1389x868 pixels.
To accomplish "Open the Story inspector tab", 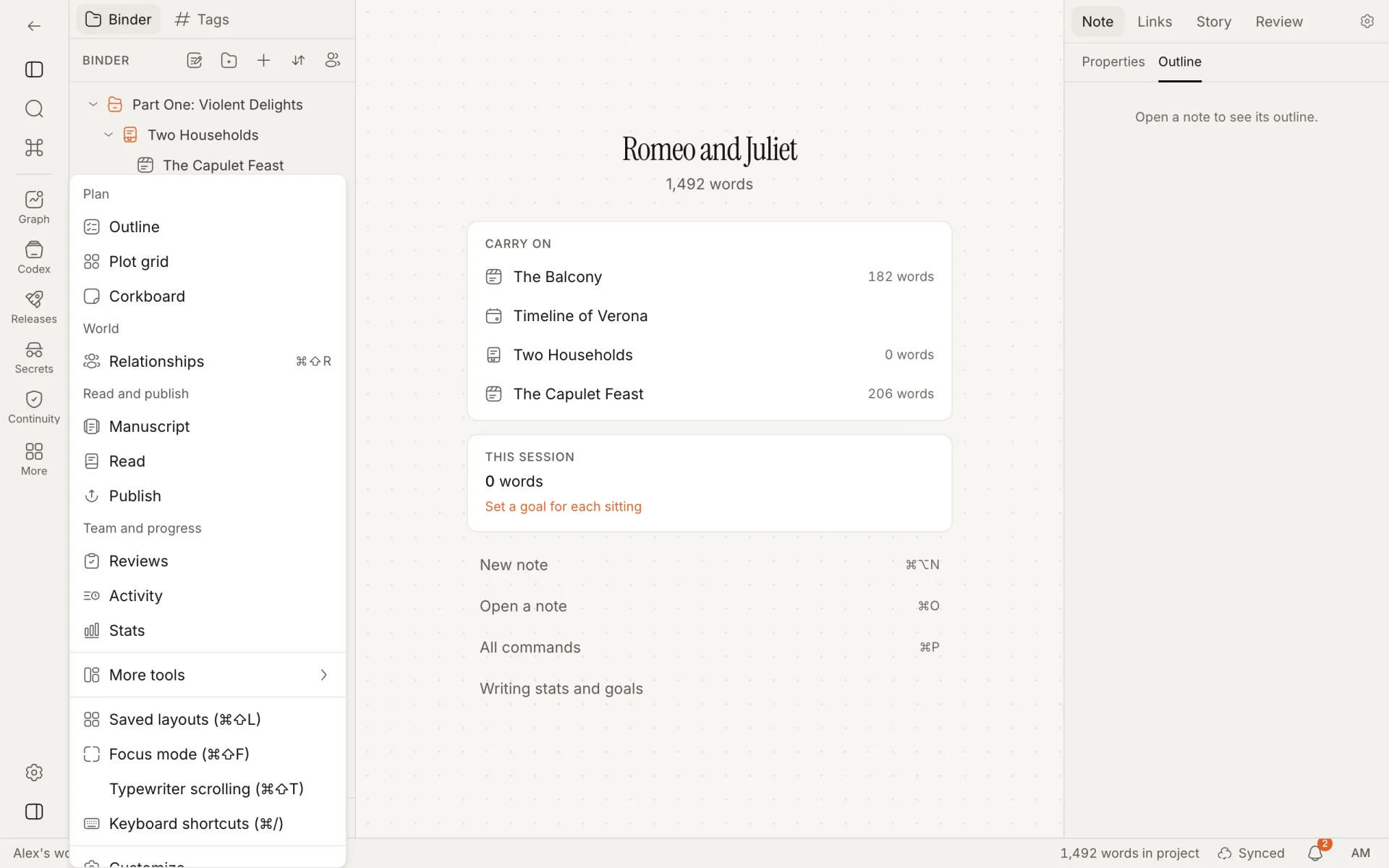I will [1213, 22].
